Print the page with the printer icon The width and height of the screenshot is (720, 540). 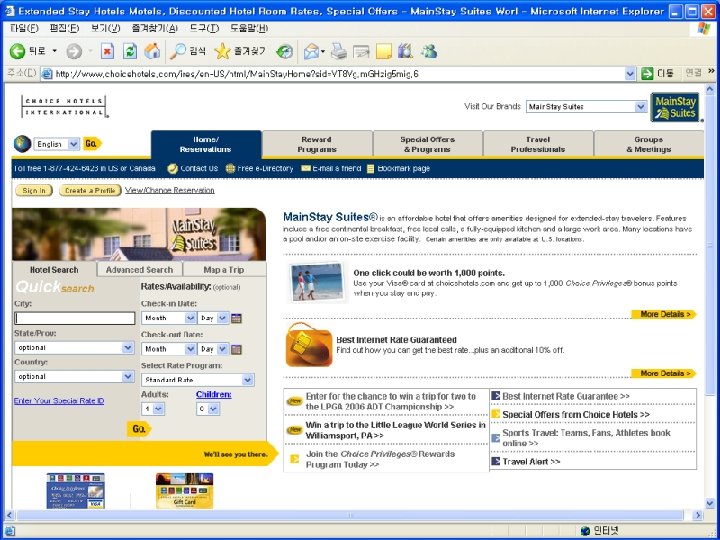coord(339,51)
